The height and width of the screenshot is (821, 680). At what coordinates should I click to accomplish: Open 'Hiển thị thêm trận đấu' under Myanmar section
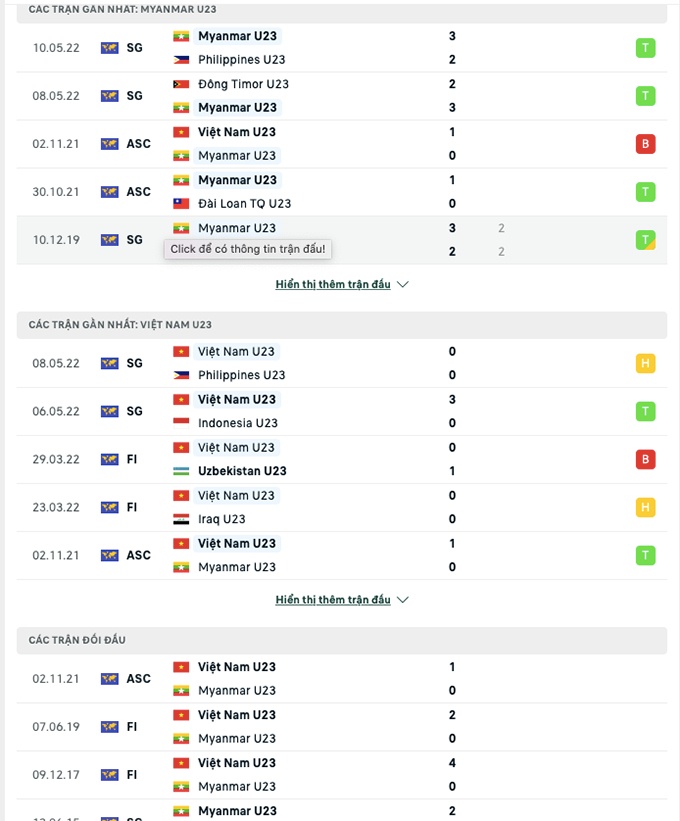coord(333,284)
